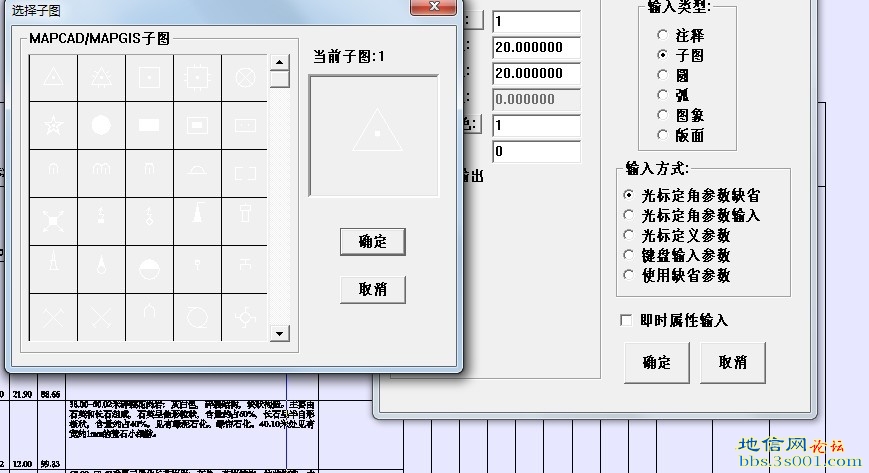Viewport: 869px width, 473px height.
Task: Choose the circle with four outward ticks symbol
Action: click(245, 317)
